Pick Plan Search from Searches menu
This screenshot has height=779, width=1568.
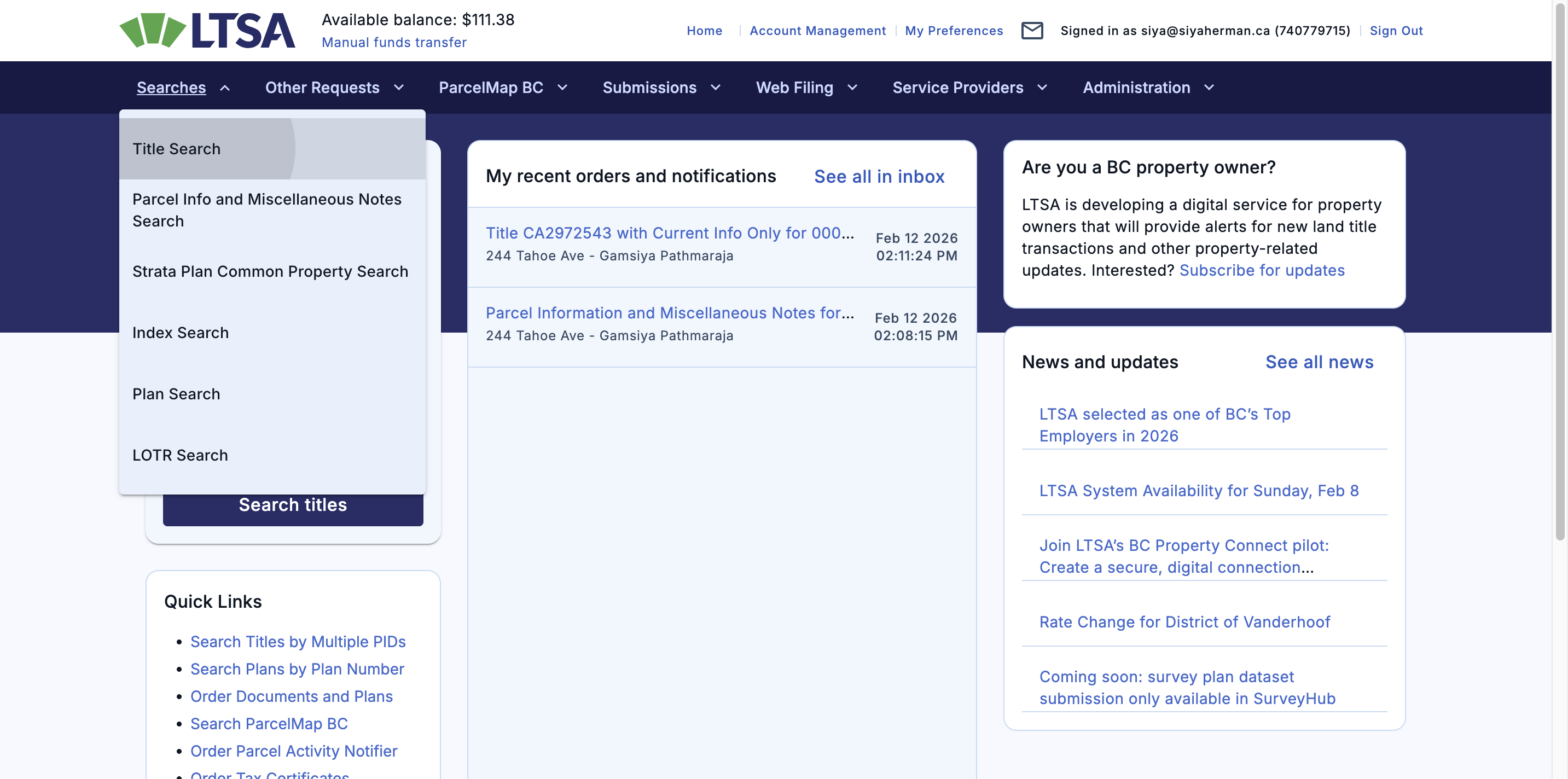coord(177,394)
